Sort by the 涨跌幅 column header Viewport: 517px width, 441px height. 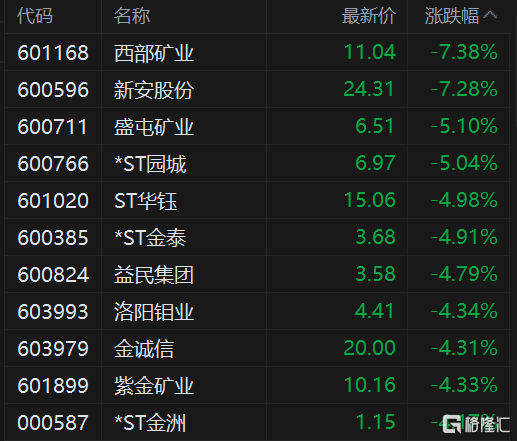click(x=461, y=15)
